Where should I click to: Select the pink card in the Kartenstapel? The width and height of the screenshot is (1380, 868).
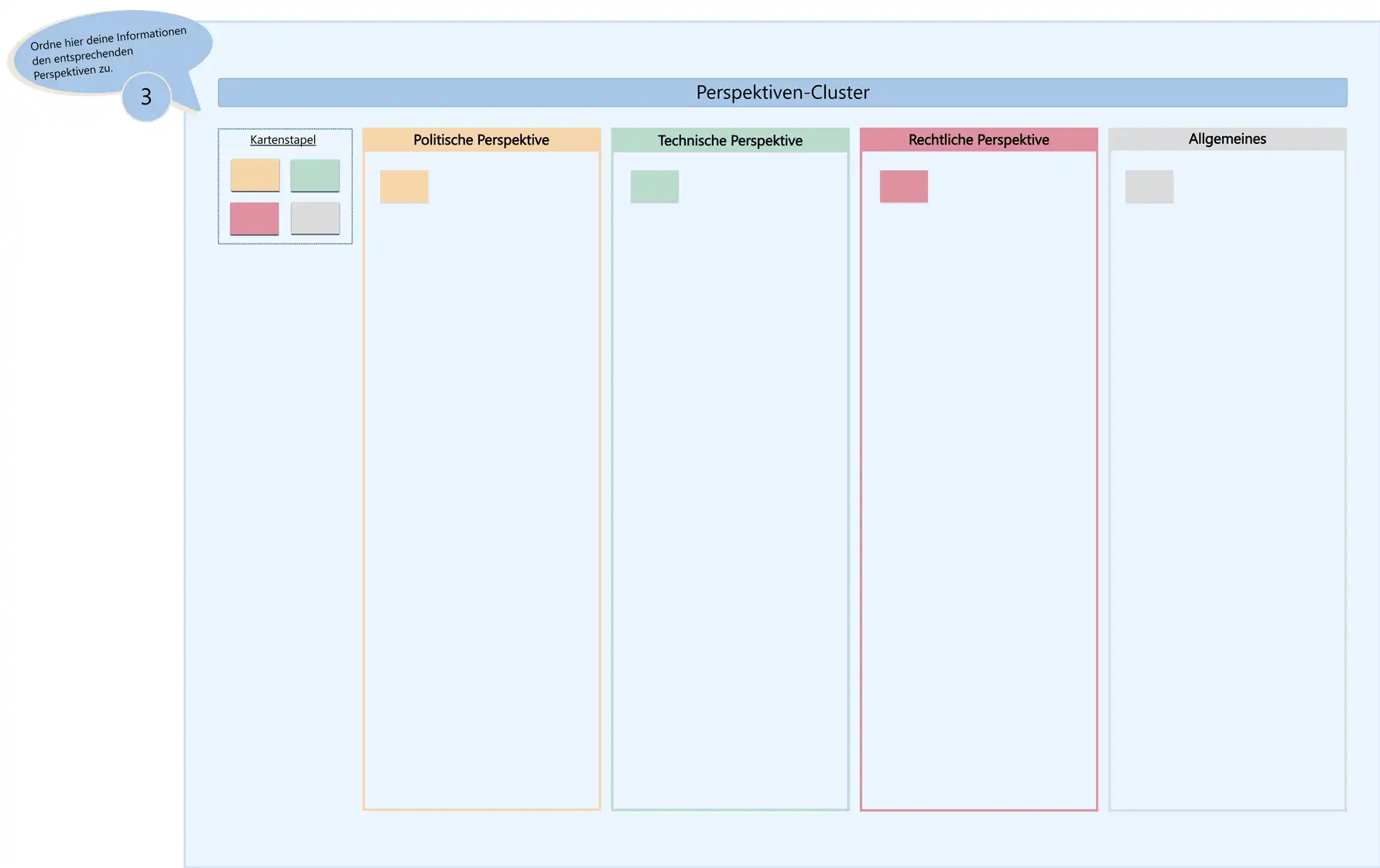click(254, 219)
